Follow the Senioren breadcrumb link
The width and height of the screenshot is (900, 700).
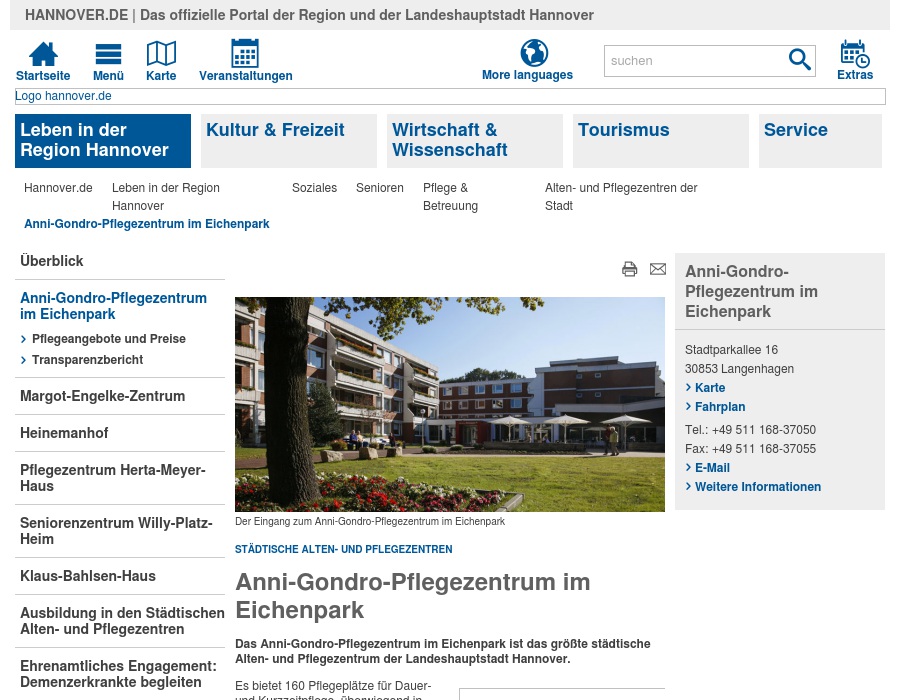tap(379, 188)
